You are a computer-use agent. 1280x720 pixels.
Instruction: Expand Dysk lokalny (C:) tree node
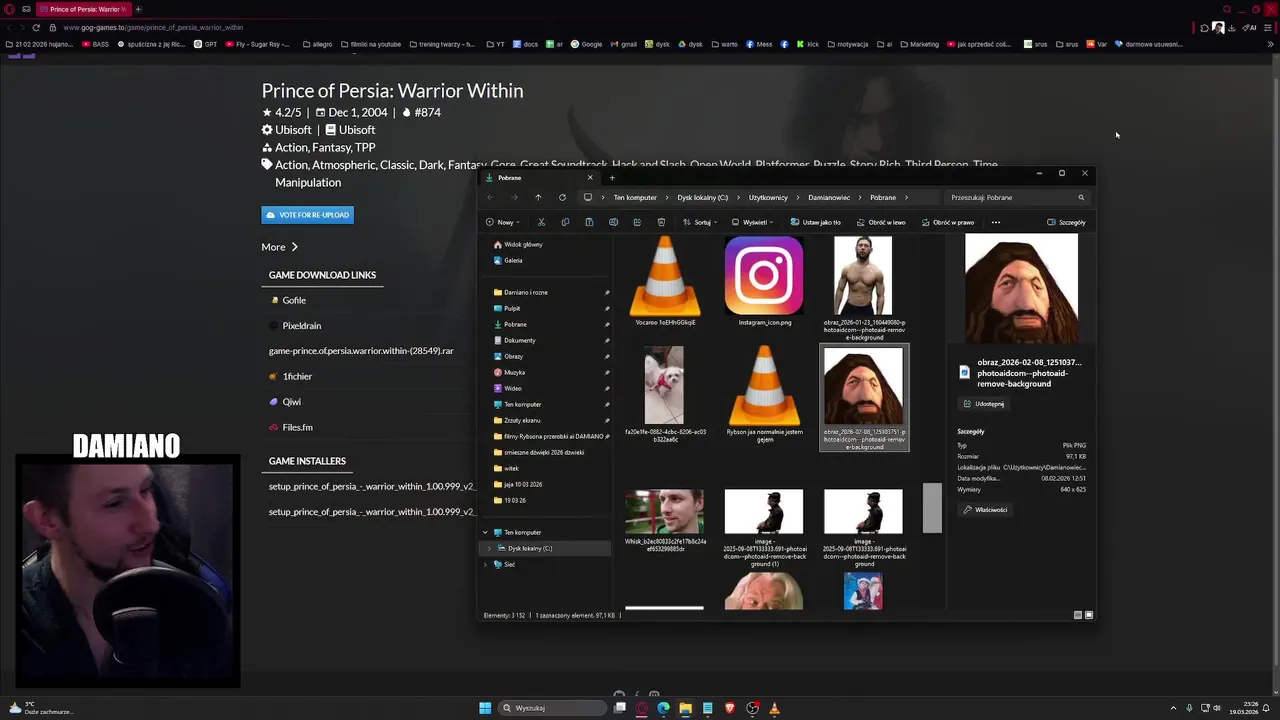[x=489, y=548]
